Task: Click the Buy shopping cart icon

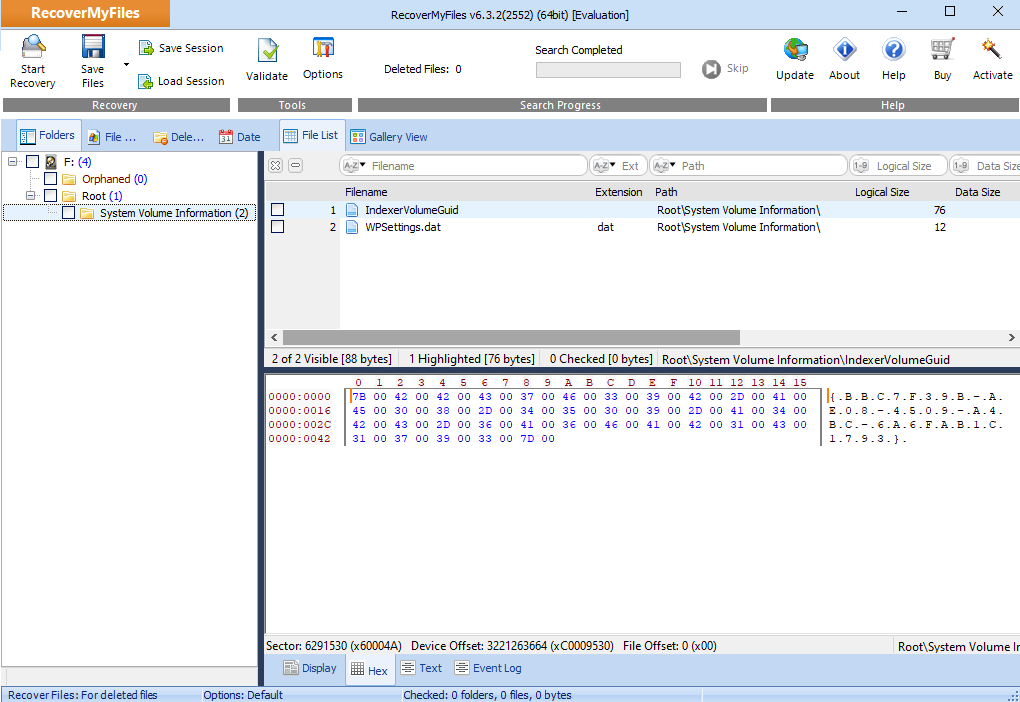Action: point(942,49)
